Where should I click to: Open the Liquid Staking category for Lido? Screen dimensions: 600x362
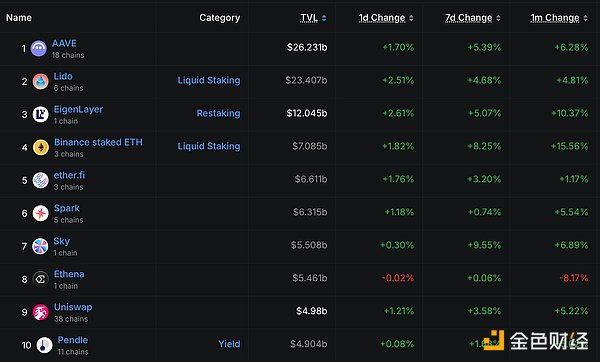pyautogui.click(x=209, y=80)
